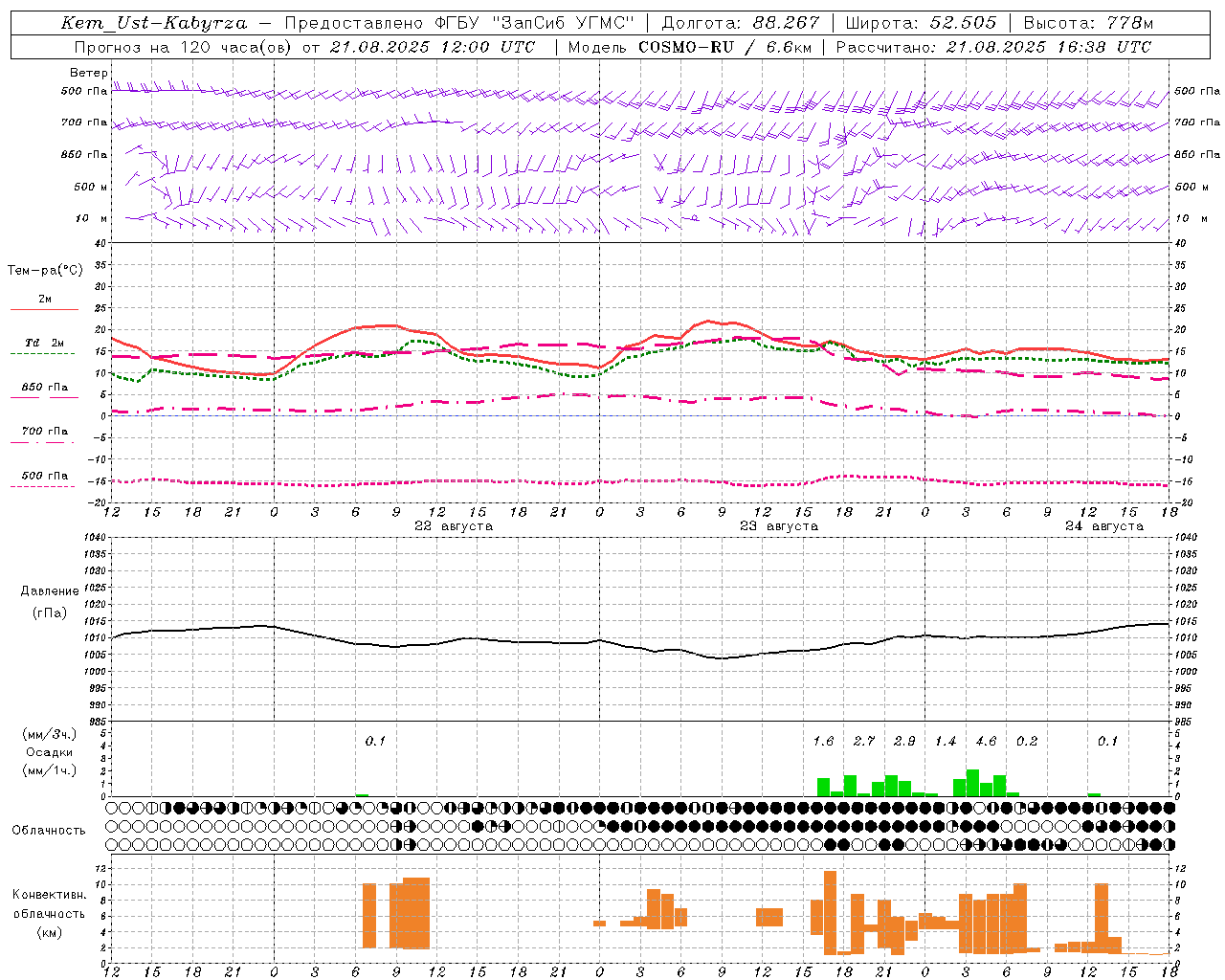
Task: Click the elevation text Высота: 778м
Action: (1088, 23)
